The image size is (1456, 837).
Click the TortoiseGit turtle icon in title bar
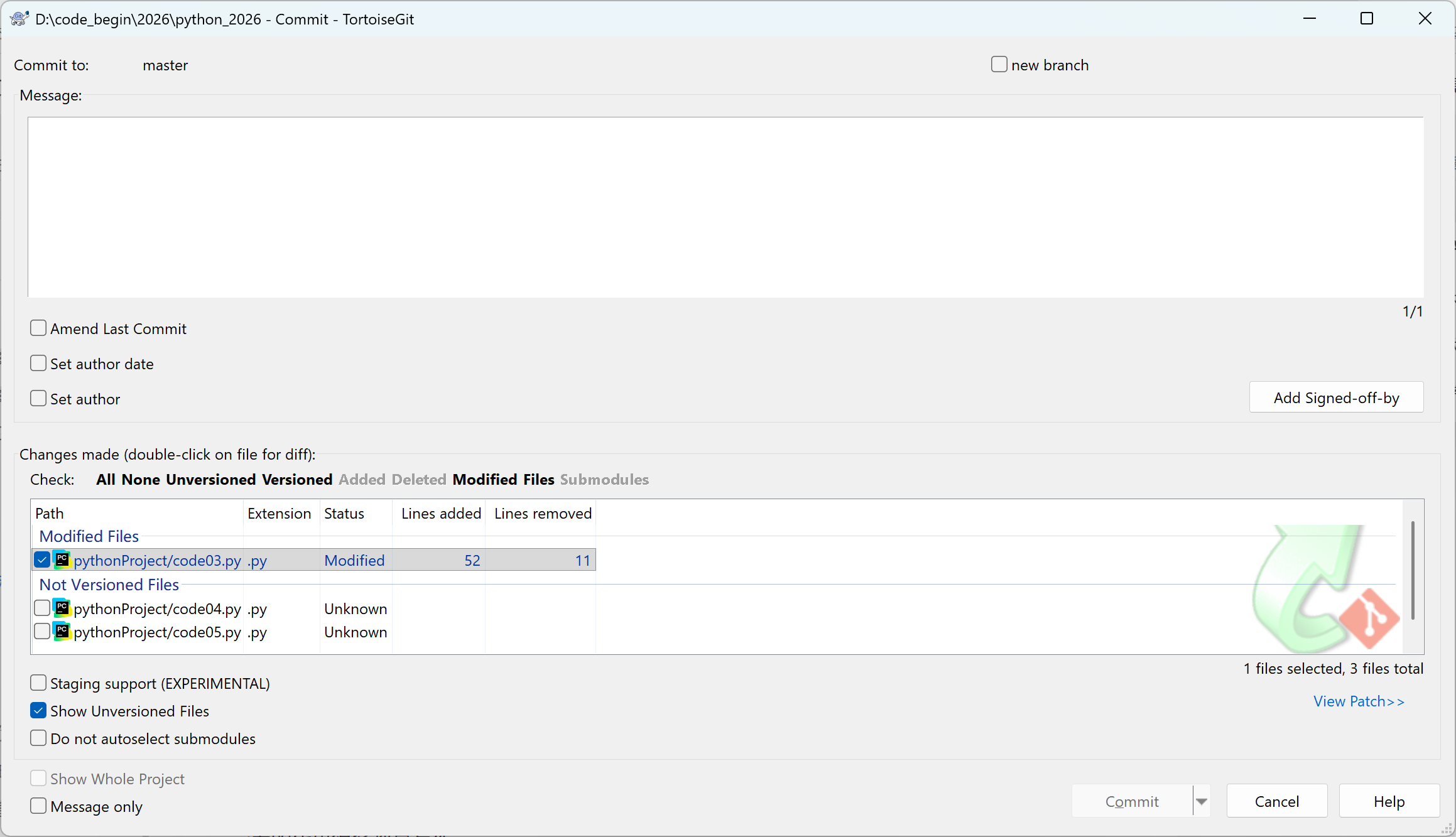[19, 19]
